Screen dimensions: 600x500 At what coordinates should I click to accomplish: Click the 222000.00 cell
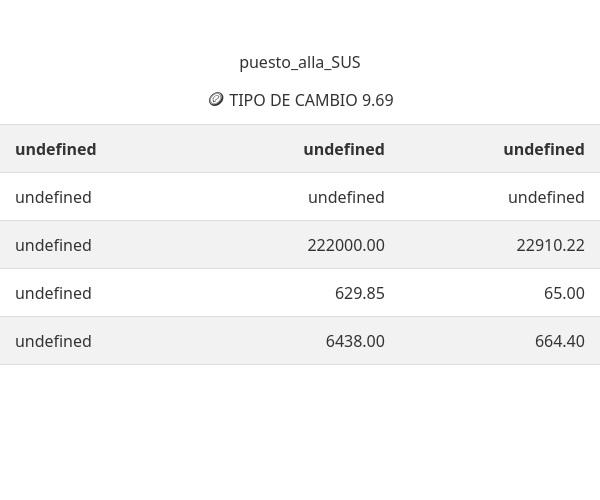coord(346,245)
